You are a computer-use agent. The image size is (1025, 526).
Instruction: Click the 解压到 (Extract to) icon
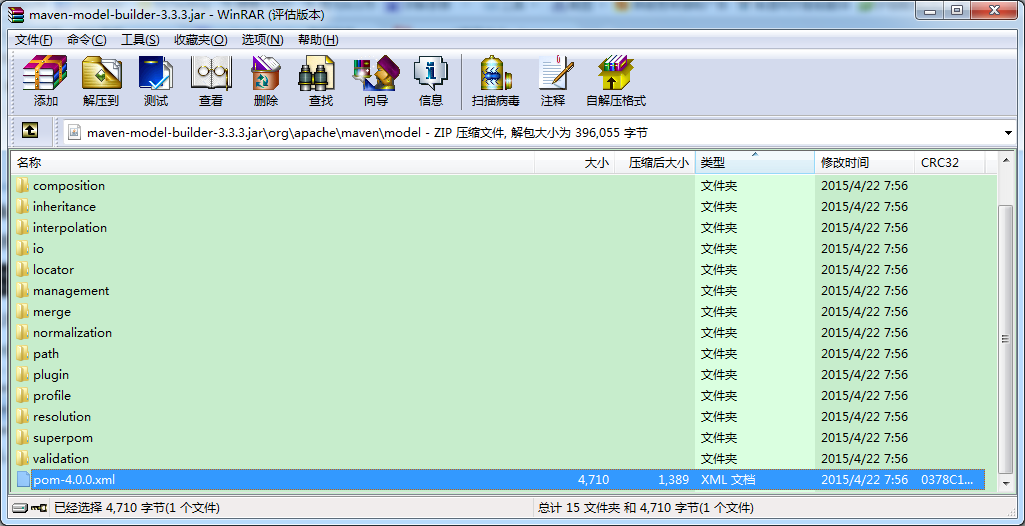[101, 82]
